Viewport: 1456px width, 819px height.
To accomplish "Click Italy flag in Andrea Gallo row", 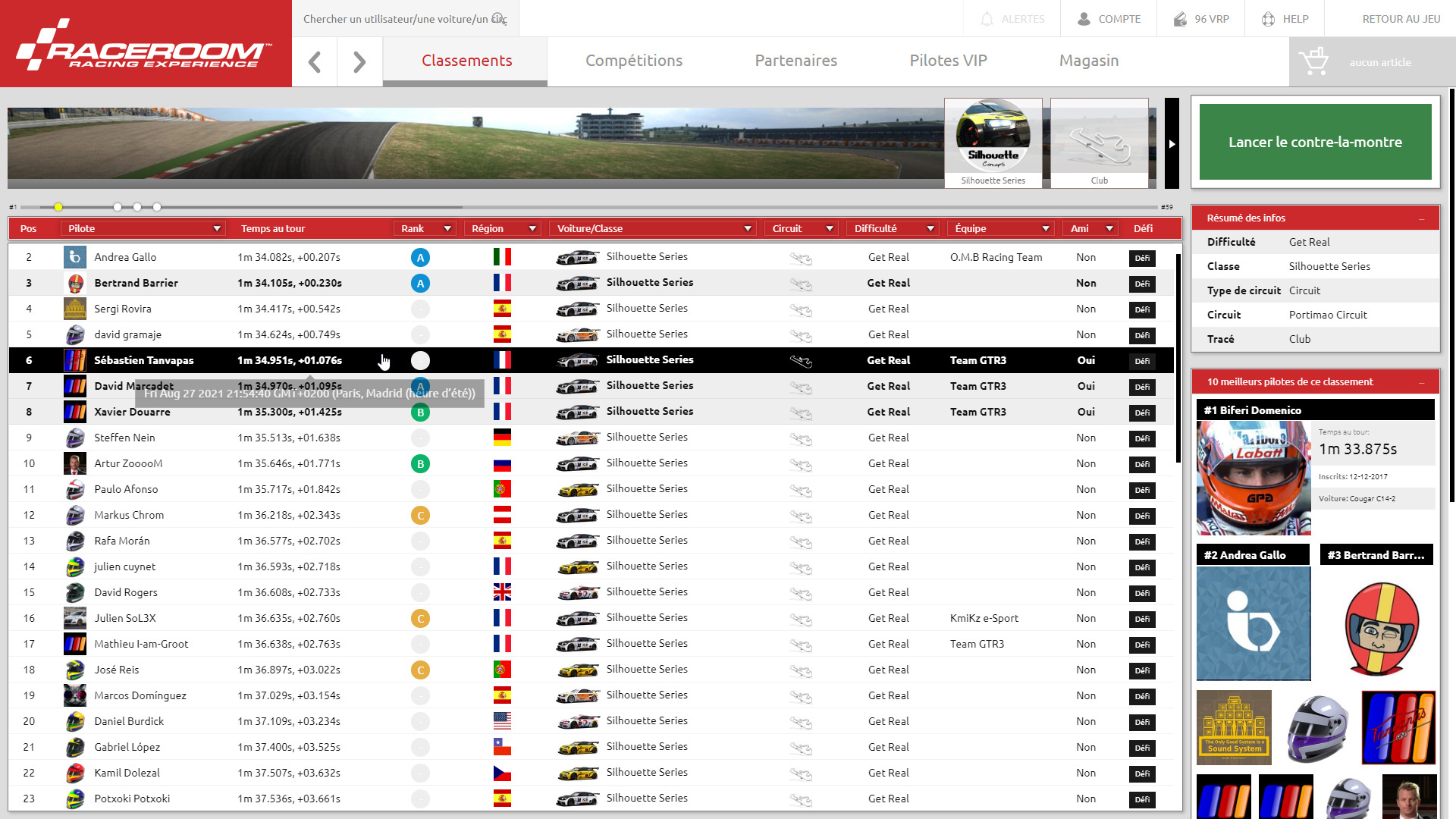I will click(x=502, y=257).
